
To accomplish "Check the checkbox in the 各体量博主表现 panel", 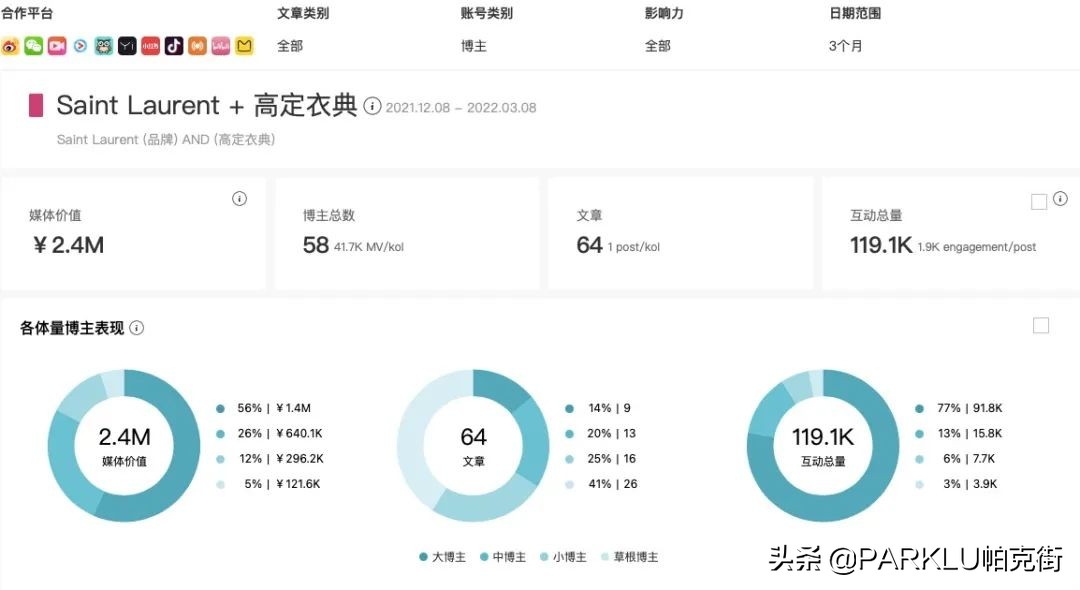I will point(1040,325).
